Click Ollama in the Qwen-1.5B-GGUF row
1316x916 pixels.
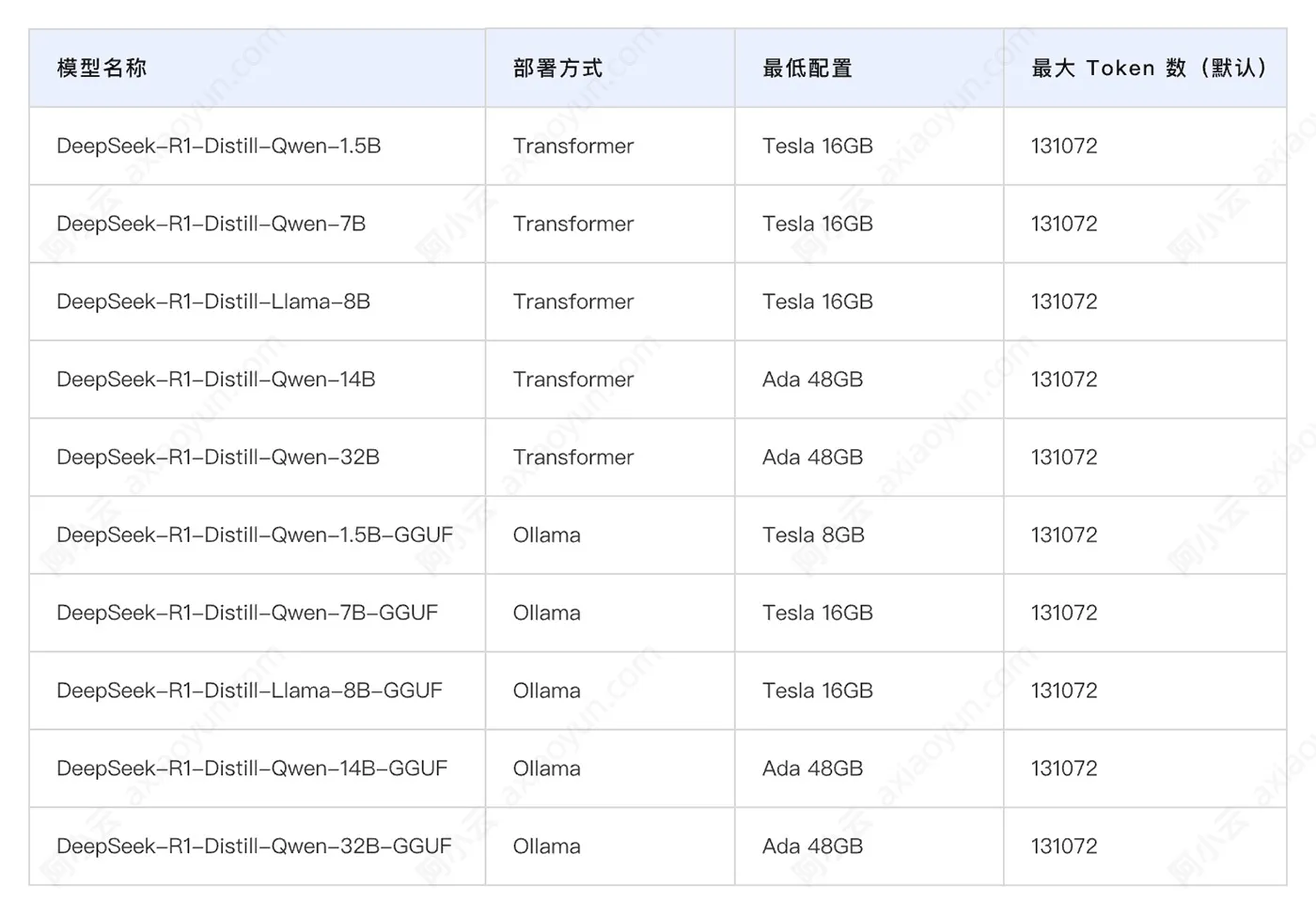[547, 535]
